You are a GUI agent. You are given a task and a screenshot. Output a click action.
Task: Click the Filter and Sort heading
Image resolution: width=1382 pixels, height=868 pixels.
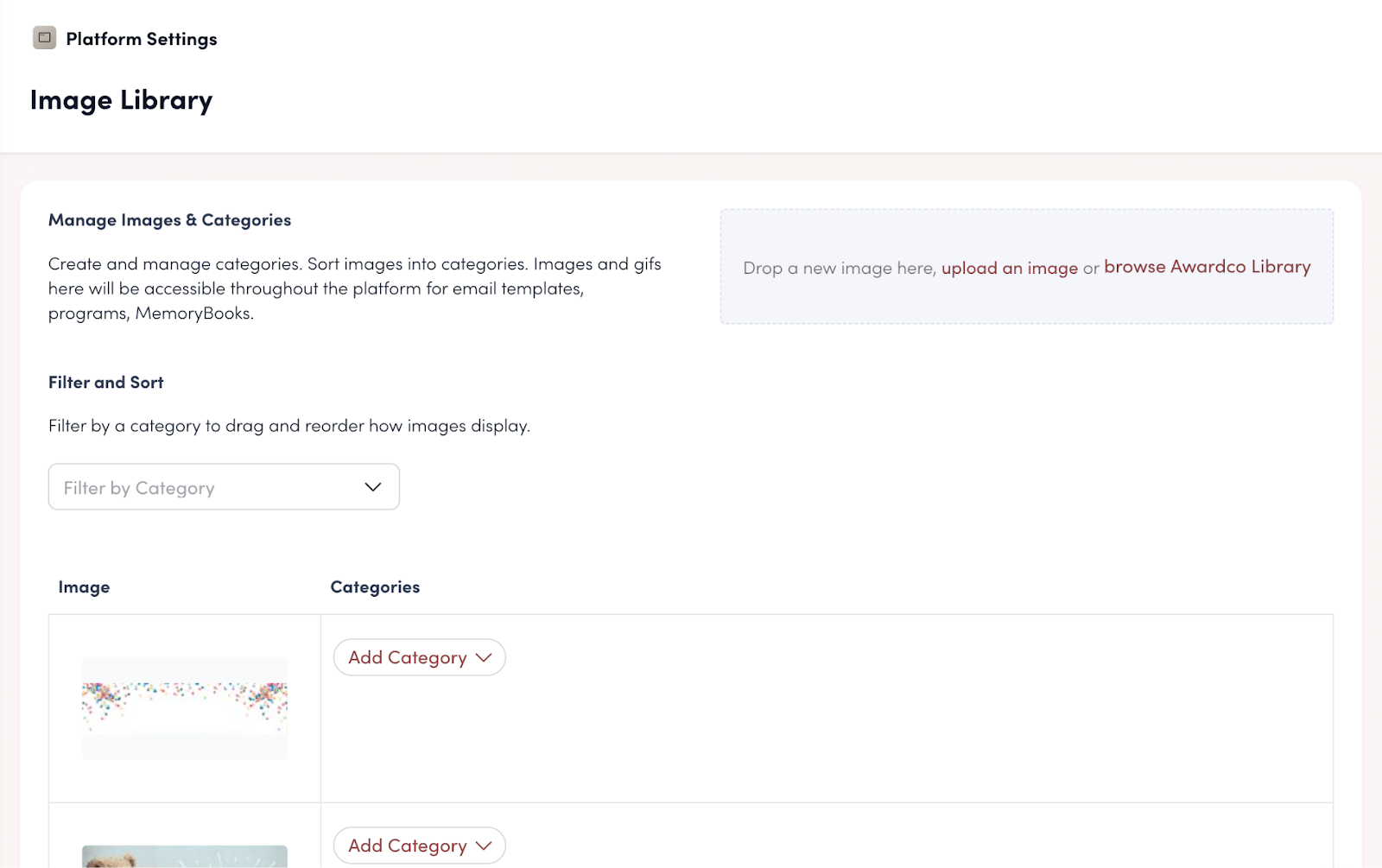pyautogui.click(x=105, y=383)
